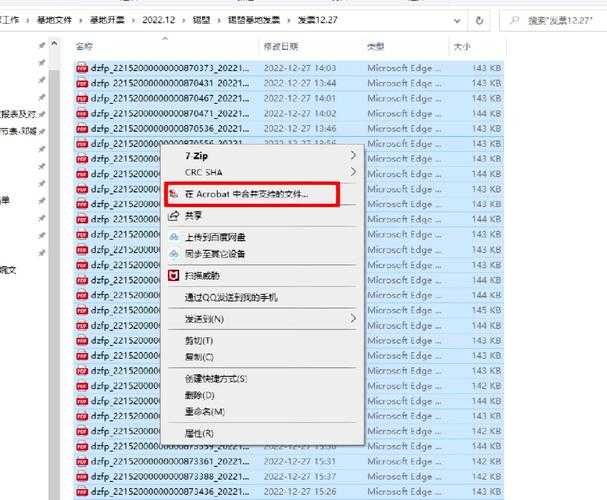Select file name dzfp_221520000000870467_20221...
This screenshot has height=500, width=607.
[x=170, y=99]
